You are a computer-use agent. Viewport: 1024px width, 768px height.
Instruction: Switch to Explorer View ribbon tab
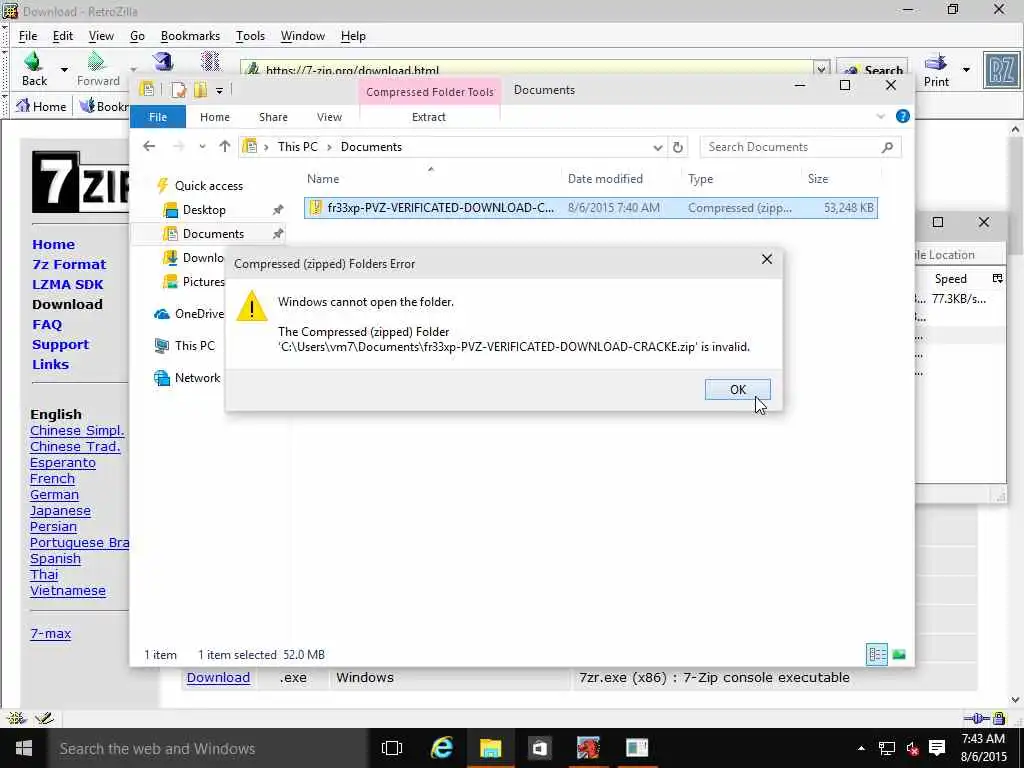[x=329, y=117]
